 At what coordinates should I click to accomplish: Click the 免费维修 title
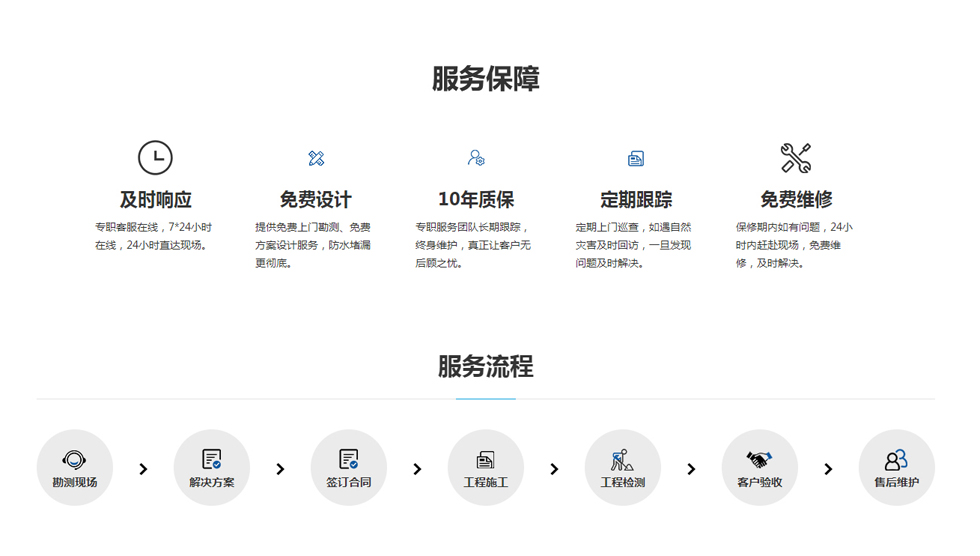click(796, 200)
